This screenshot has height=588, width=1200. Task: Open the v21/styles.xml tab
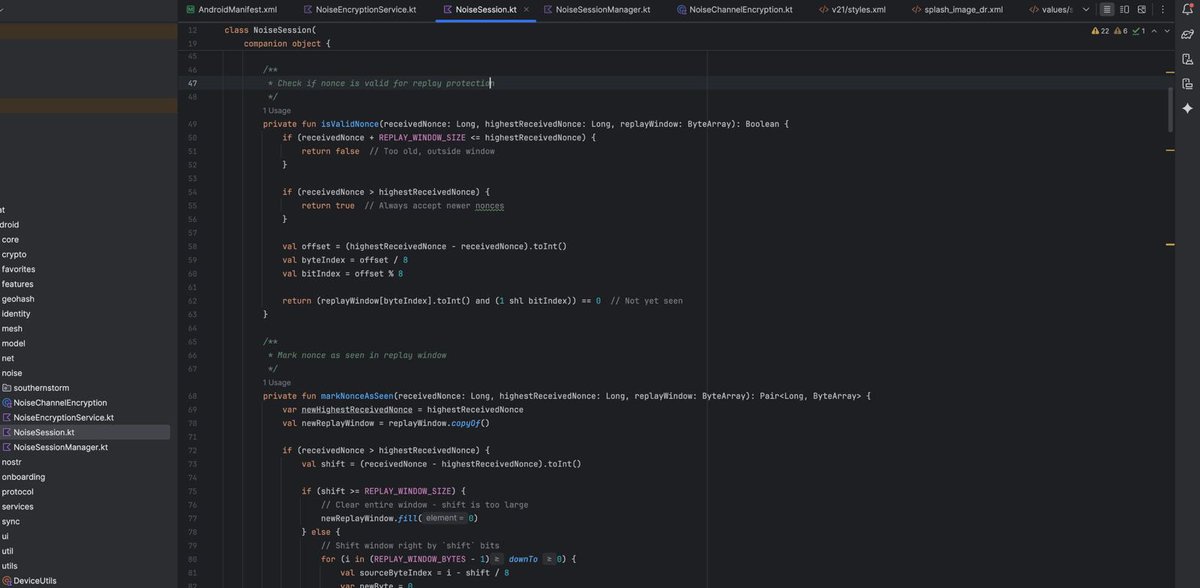[x=852, y=9]
